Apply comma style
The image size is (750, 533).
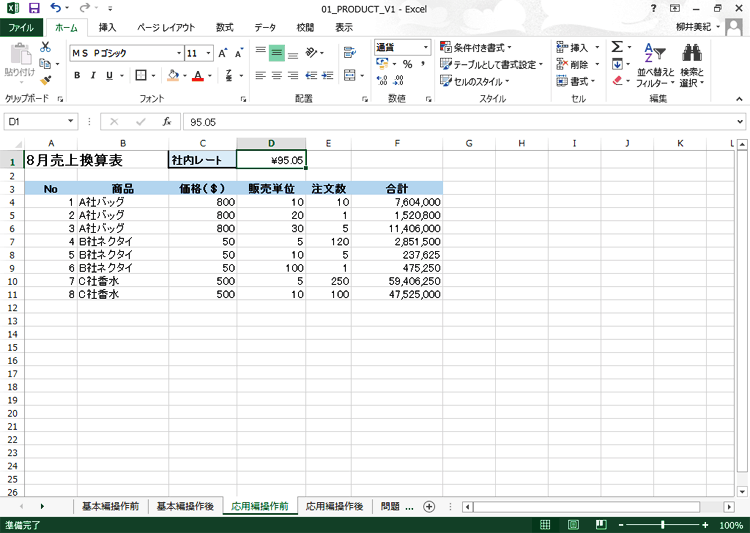coord(423,64)
